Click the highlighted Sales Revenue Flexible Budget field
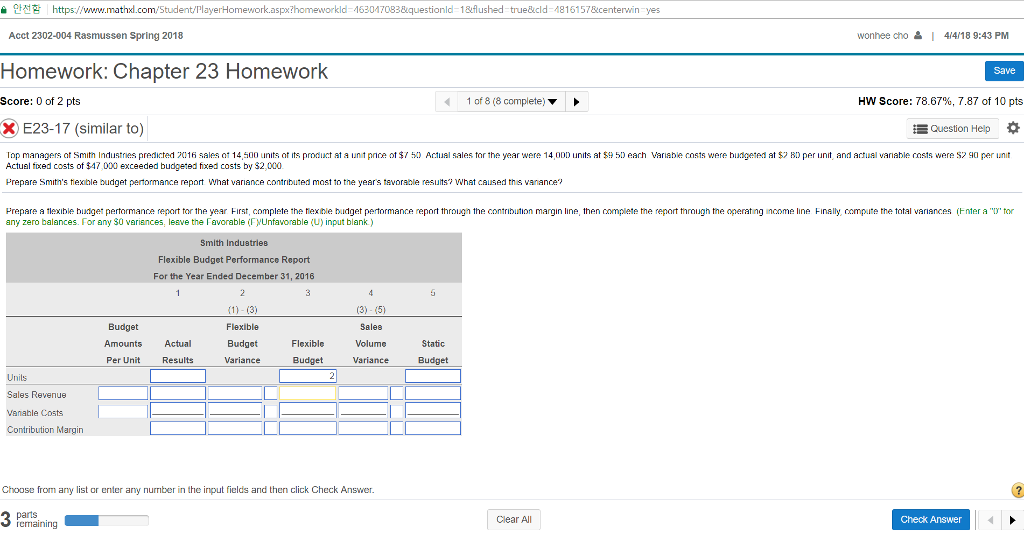 [308, 393]
